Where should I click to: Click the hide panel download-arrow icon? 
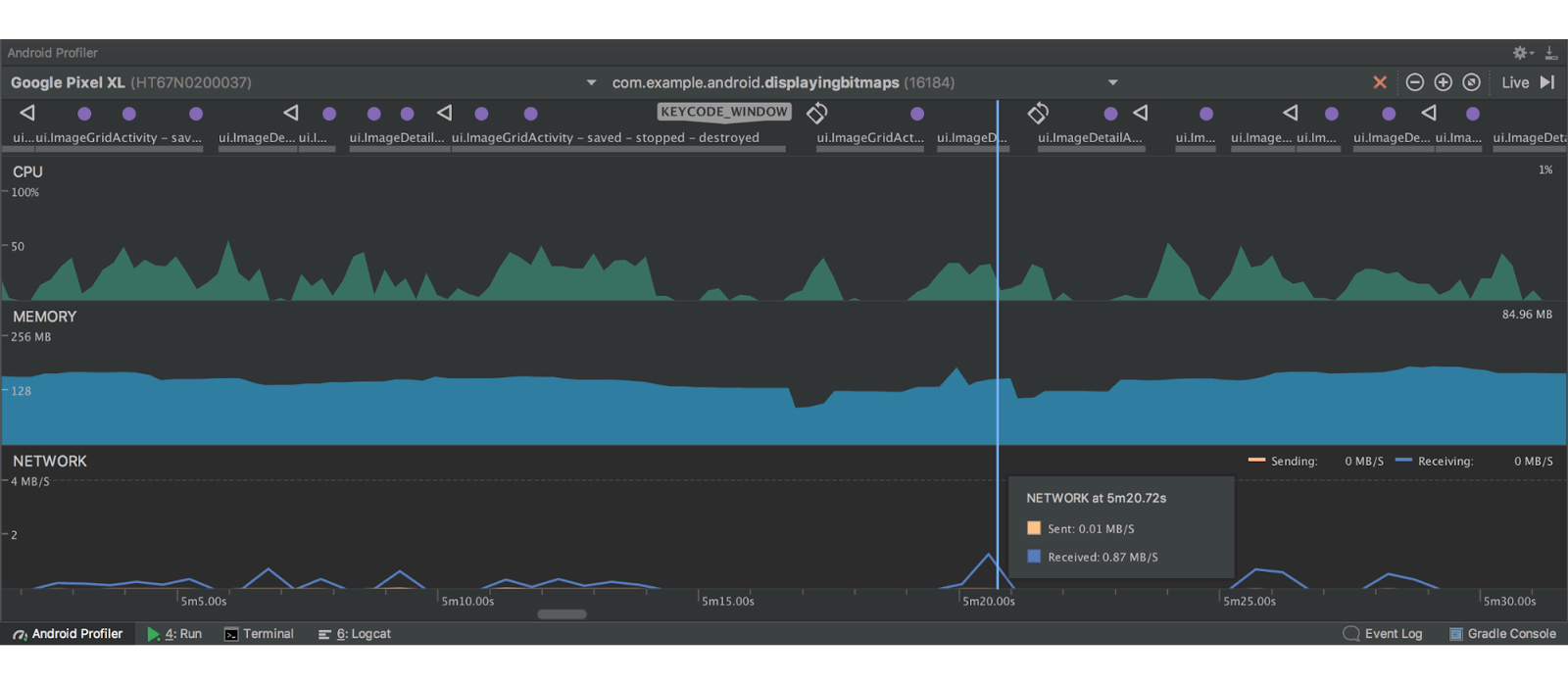pos(1550,53)
